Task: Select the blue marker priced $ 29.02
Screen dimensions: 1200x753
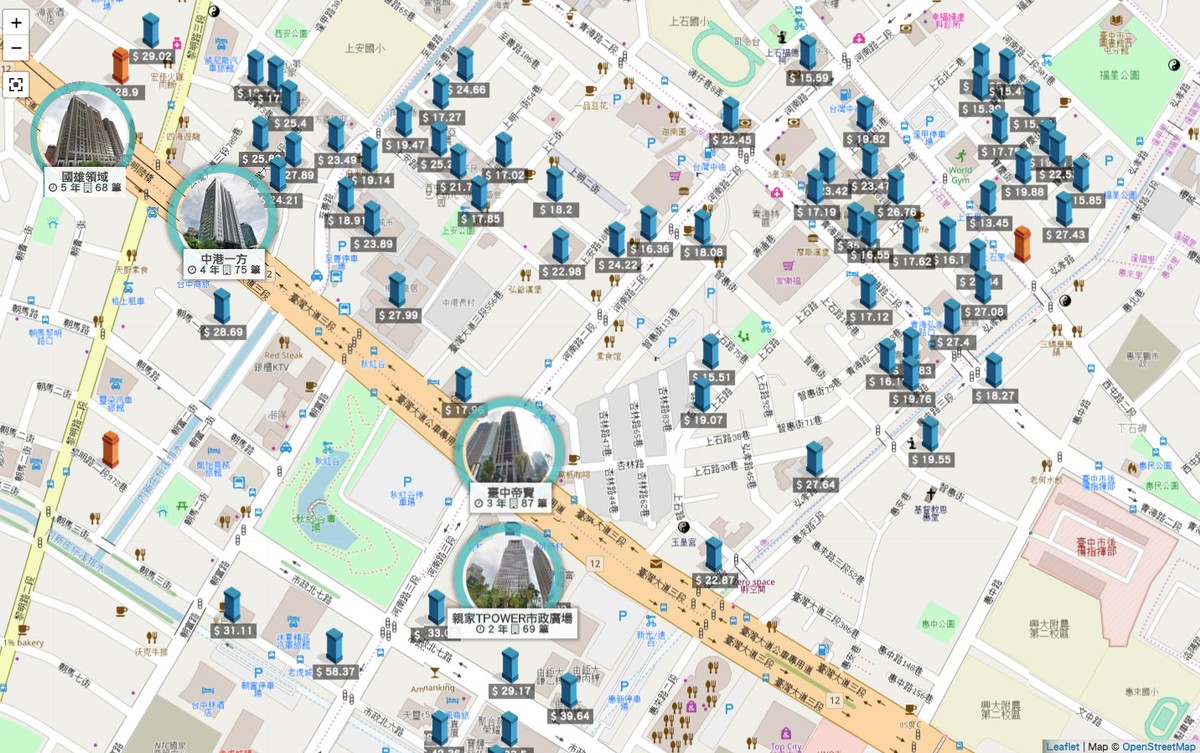Action: click(x=150, y=31)
